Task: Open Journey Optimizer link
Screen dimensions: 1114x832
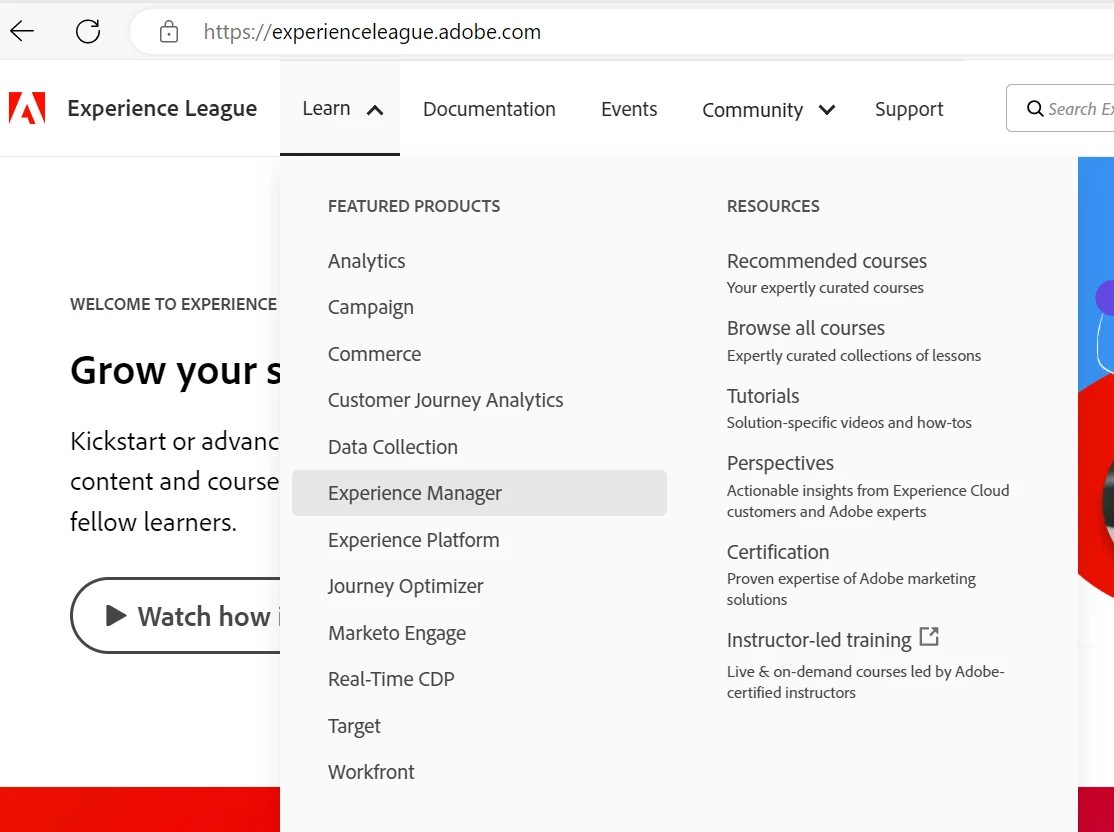Action: click(x=405, y=586)
